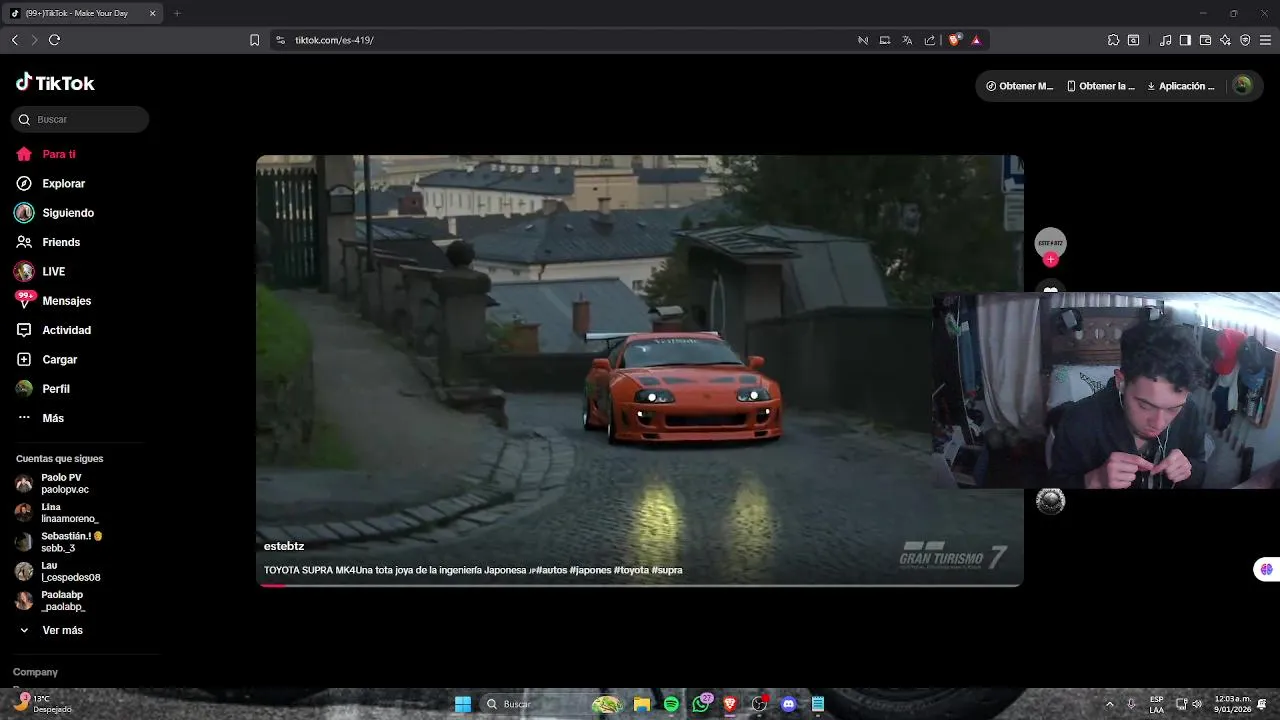Toggle the browser sidebar panel
The width and height of the screenshot is (1280, 720).
point(1185,40)
